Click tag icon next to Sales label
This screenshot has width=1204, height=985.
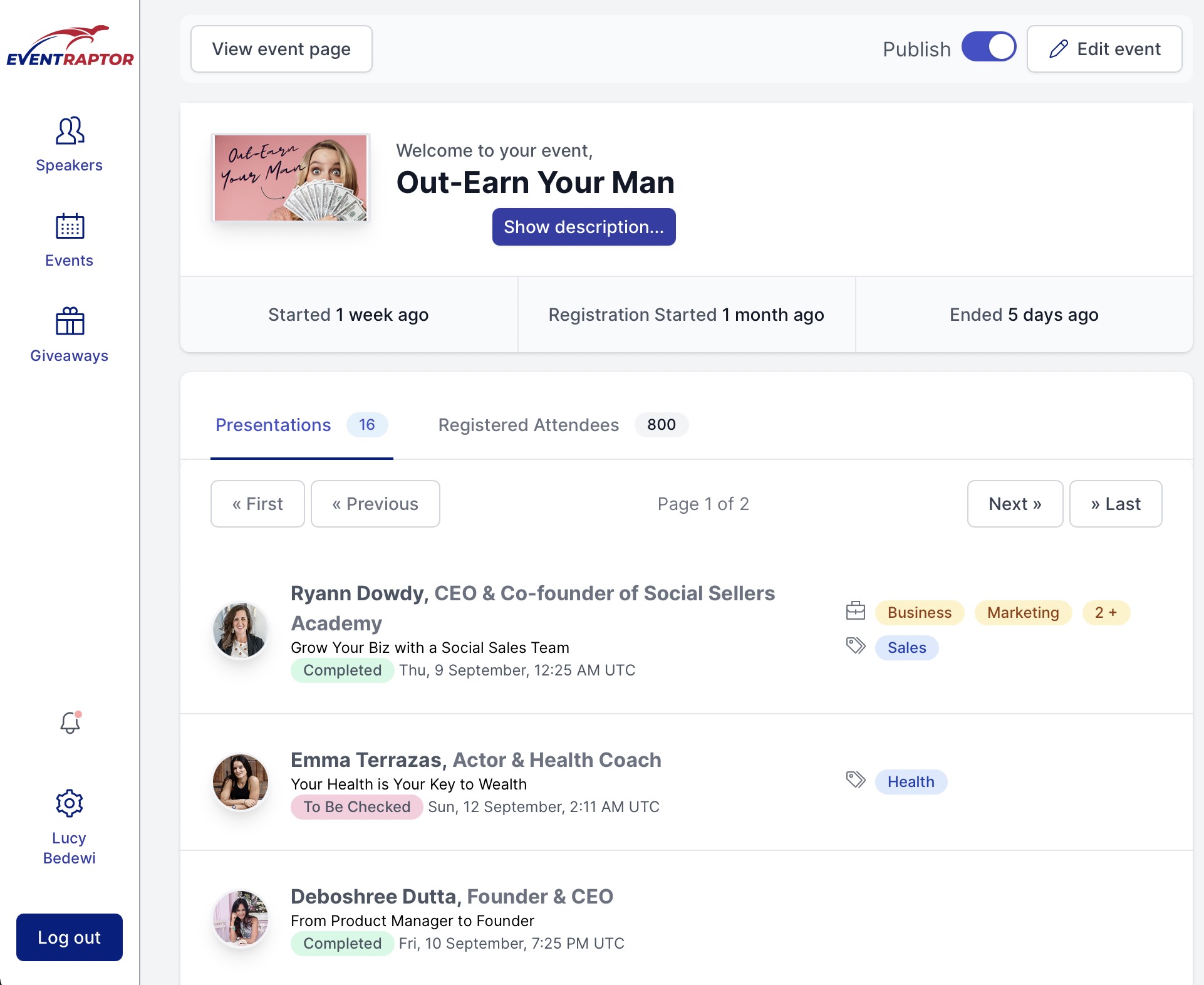[855, 645]
